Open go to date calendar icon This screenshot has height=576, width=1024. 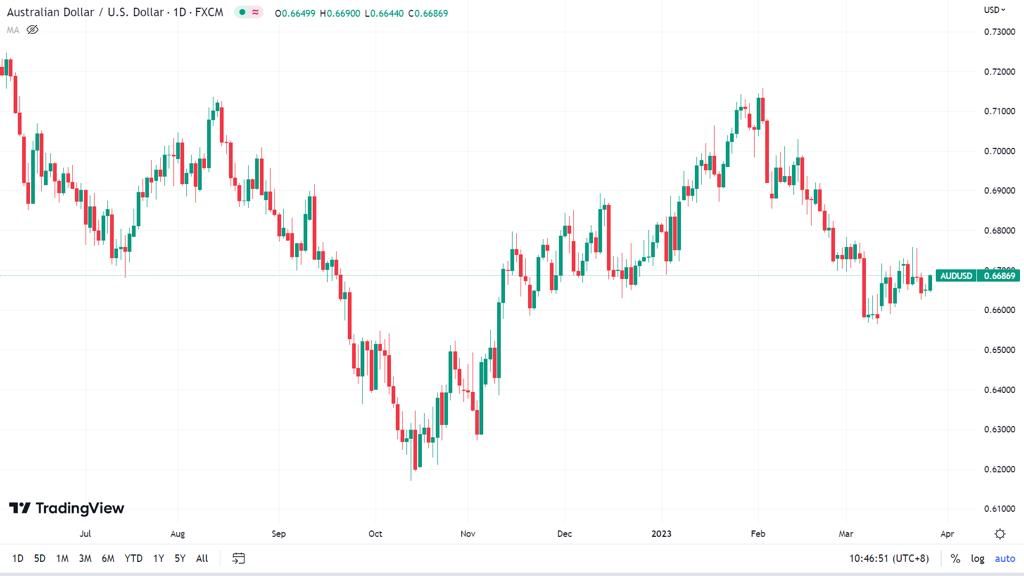point(238,558)
